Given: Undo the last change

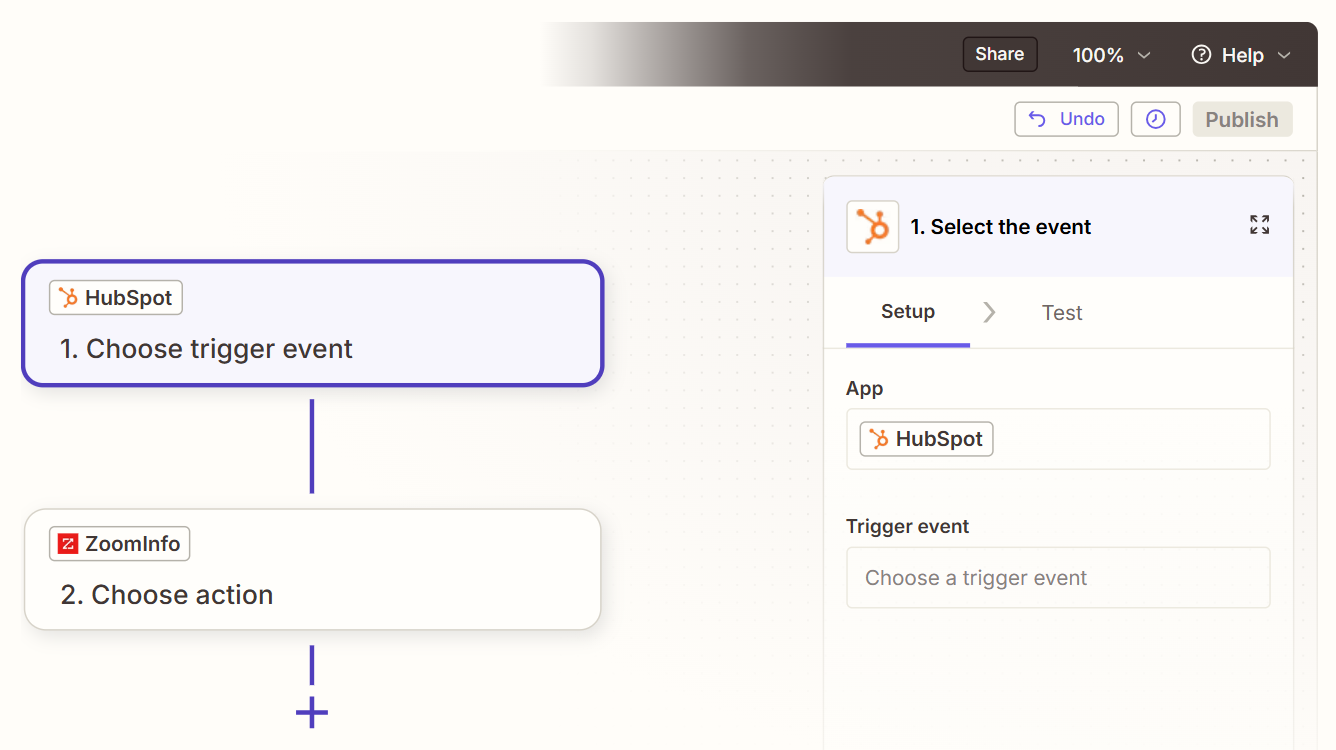Looking at the screenshot, I should 1066,119.
